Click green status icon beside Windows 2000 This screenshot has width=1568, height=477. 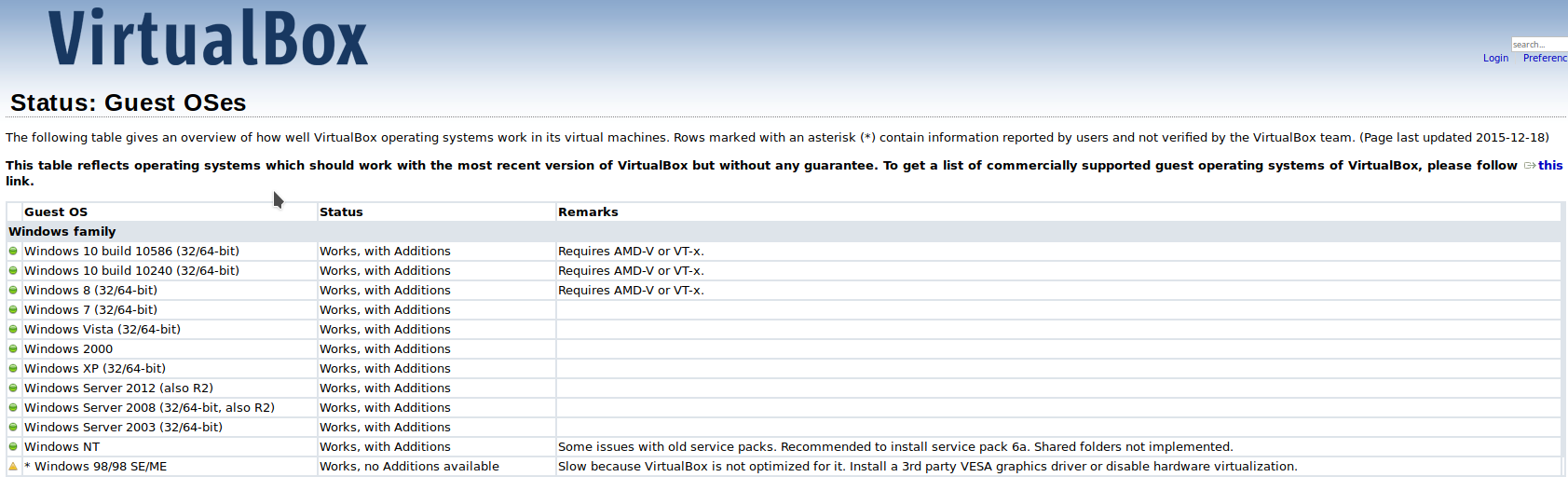pos(13,348)
